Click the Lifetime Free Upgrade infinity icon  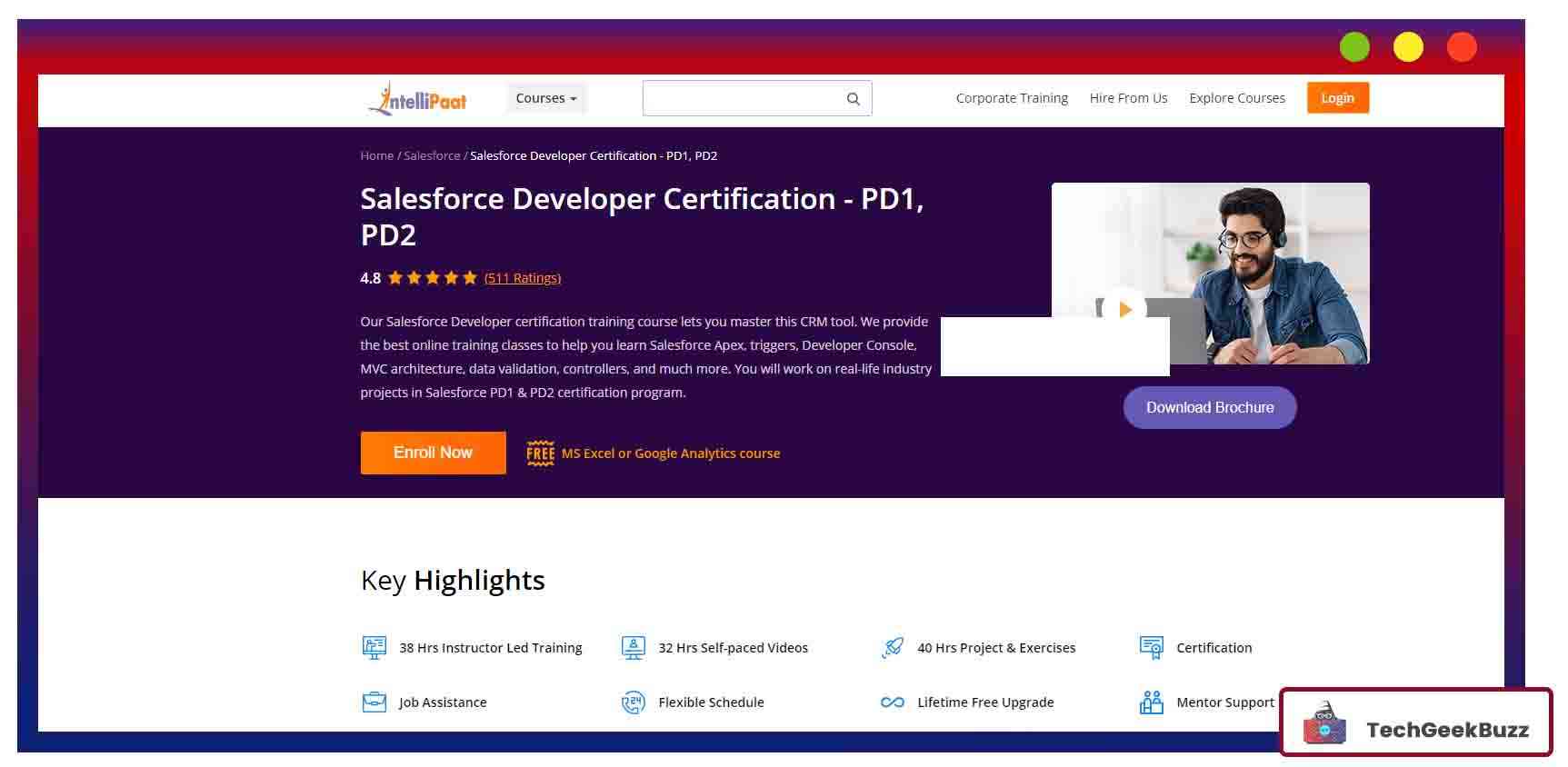point(893,702)
